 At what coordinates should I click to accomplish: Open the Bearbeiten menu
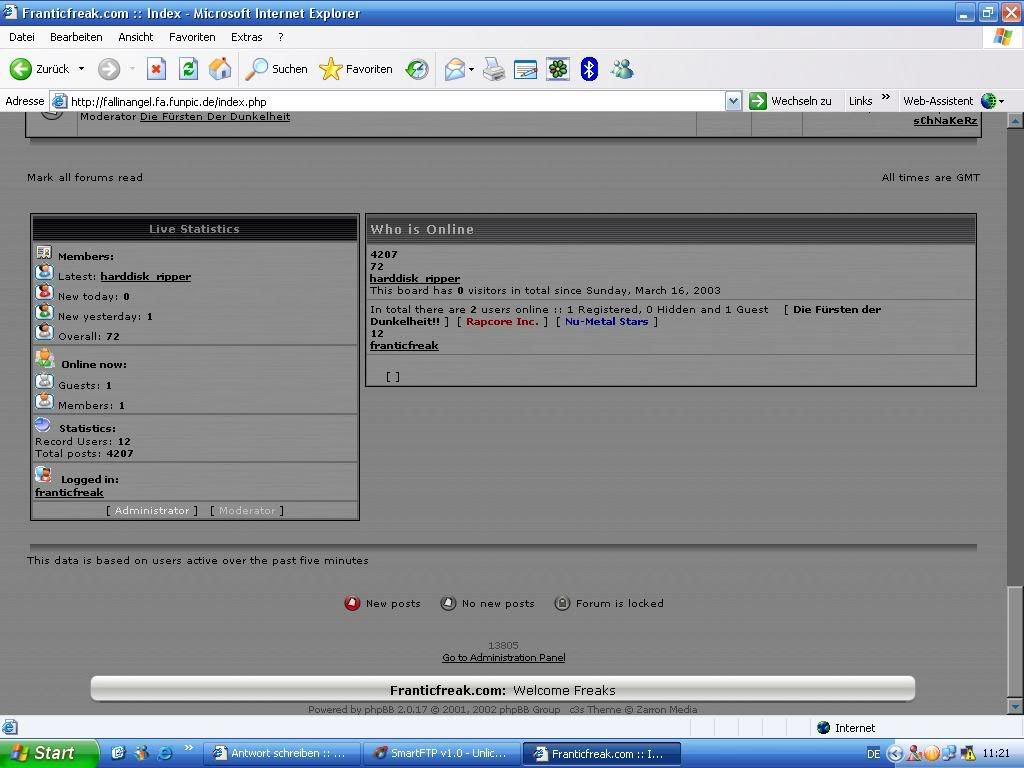76,37
